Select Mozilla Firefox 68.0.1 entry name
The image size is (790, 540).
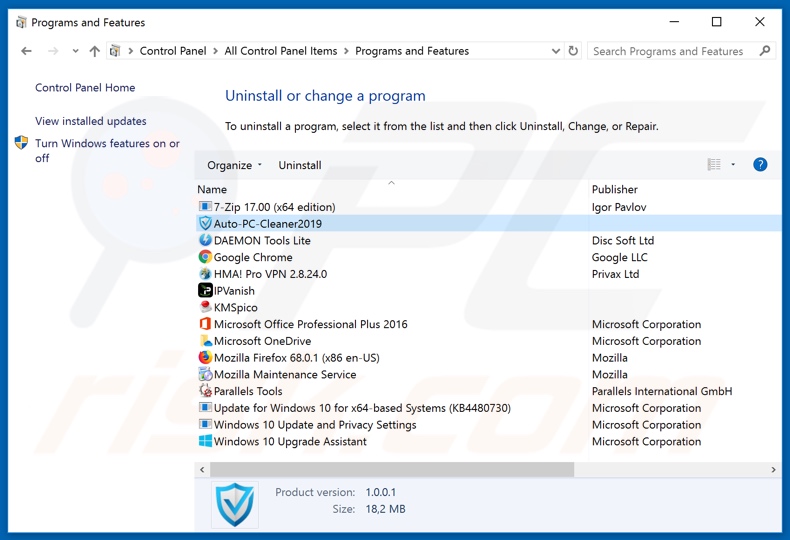click(x=296, y=358)
